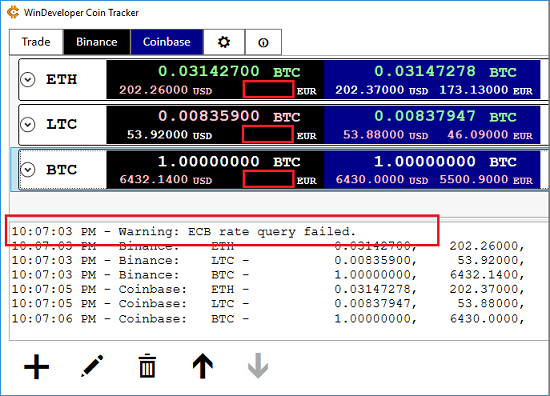550x396 pixels.
Task: Click Coinbase BTC value 5500.9000 EUR
Action: [486, 180]
